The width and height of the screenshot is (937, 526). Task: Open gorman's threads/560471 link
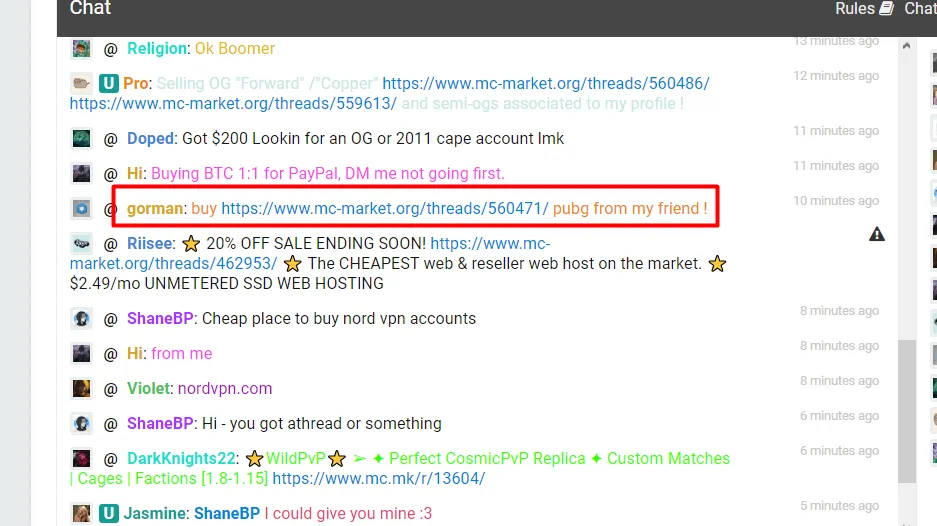385,209
